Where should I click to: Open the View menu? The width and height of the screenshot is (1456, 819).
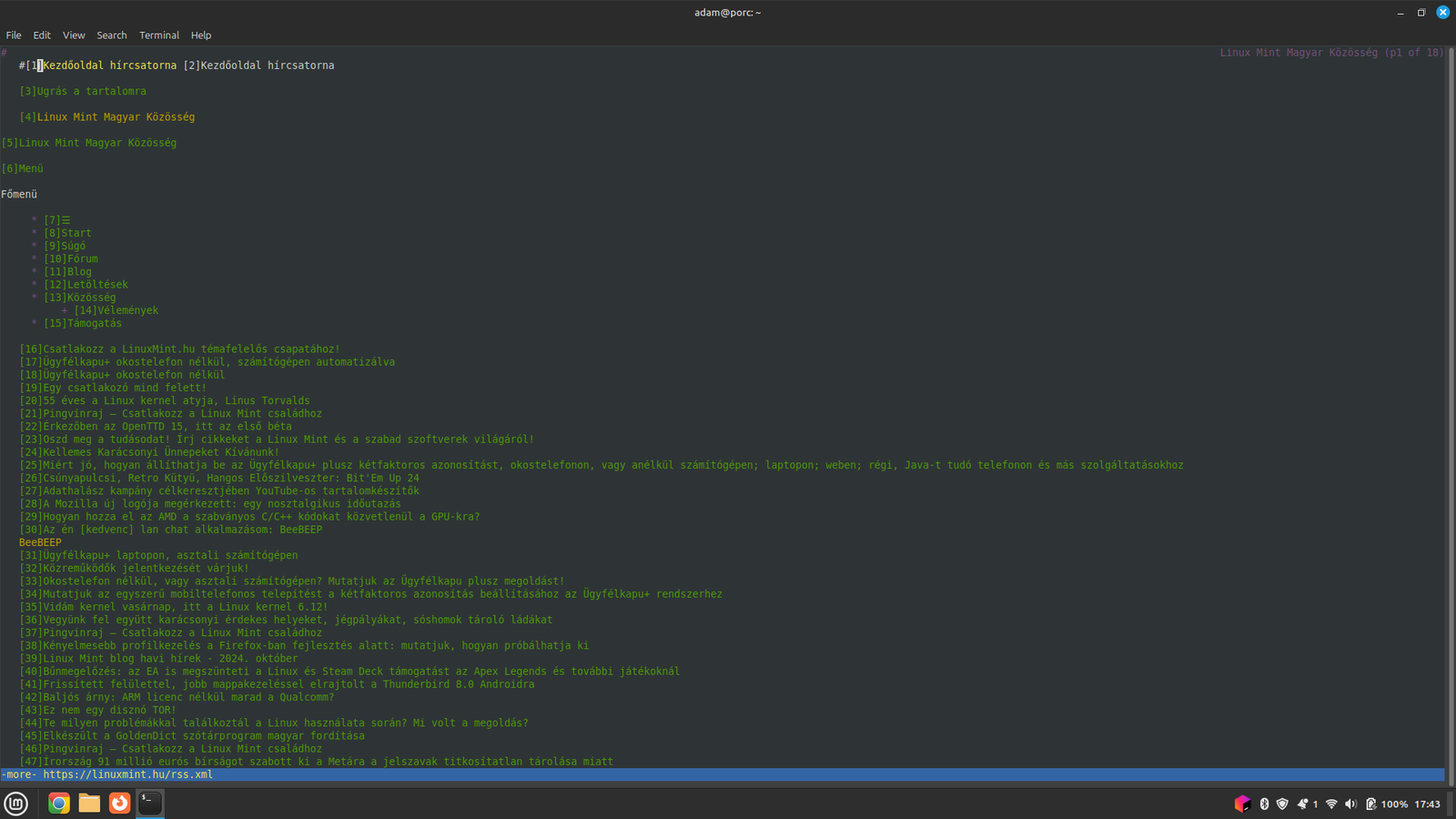pos(74,35)
